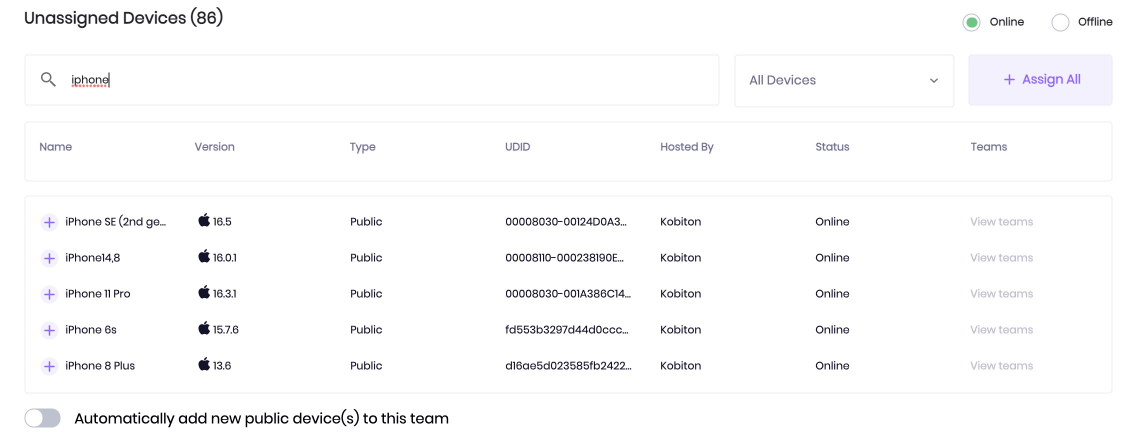Click the Unassigned Devices (86) heading
This screenshot has height=448, width=1131.
click(123, 19)
